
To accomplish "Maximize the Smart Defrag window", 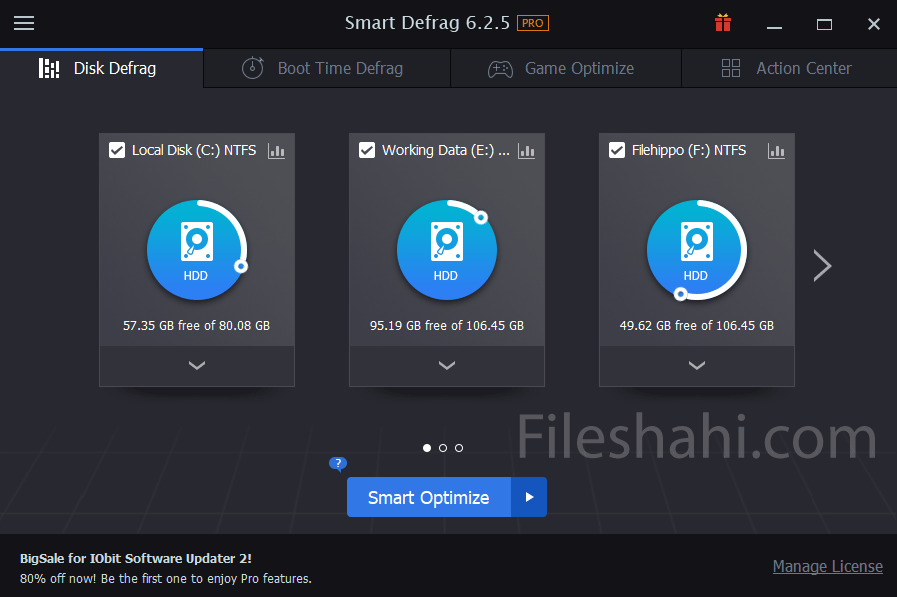I will pos(824,25).
